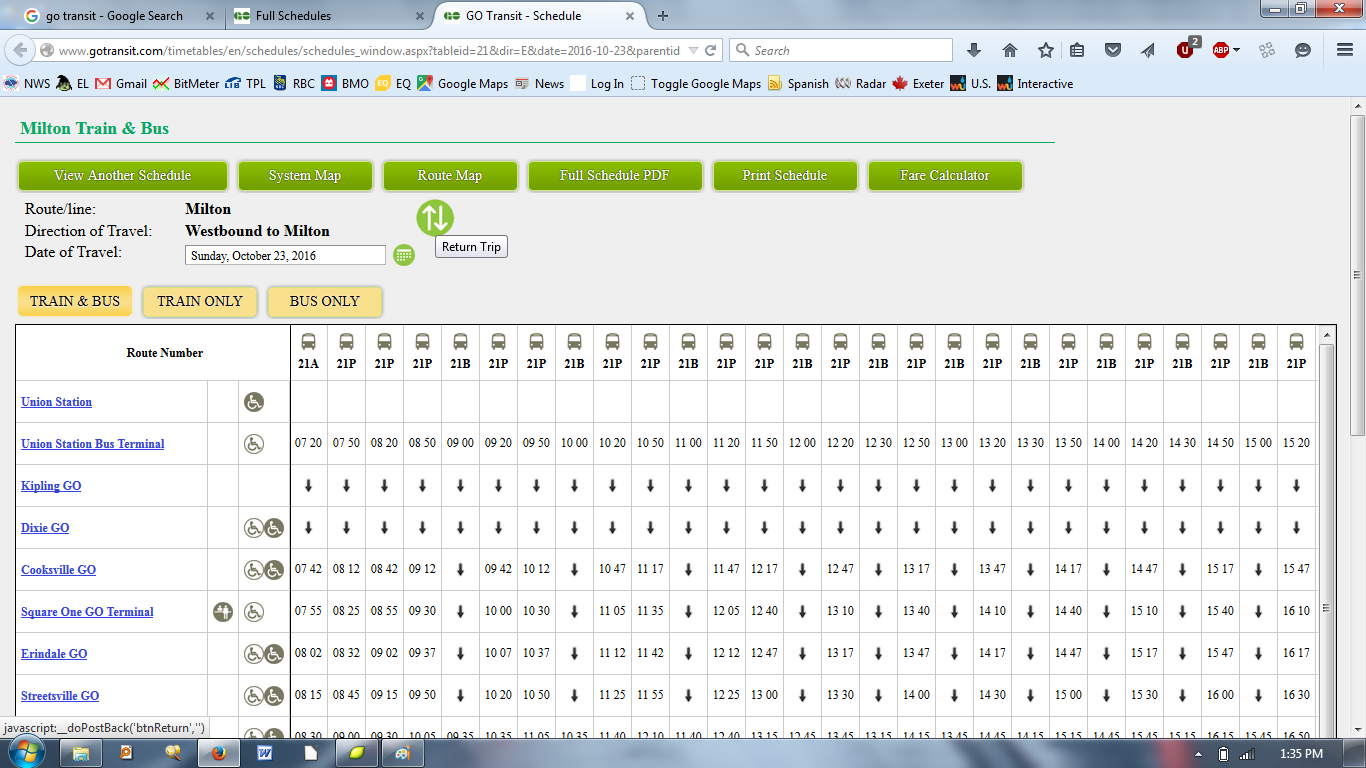1366x768 pixels.
Task: Click the Full Schedule PDF button
Action: [x=615, y=175]
